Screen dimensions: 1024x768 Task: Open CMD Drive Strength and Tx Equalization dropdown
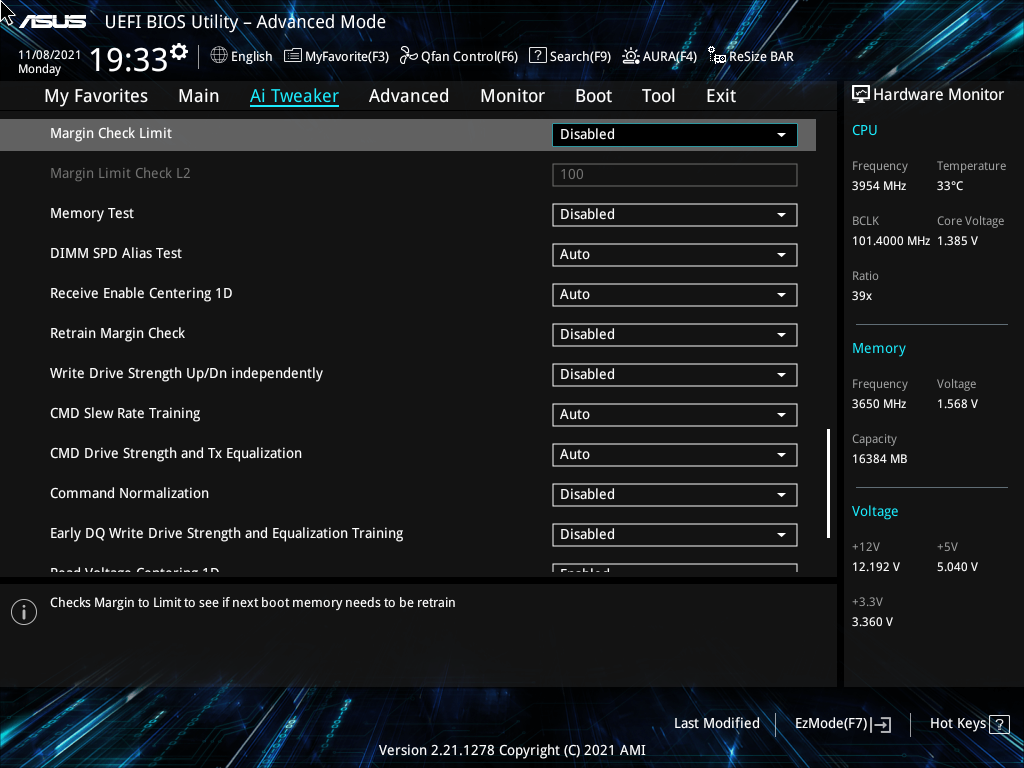(675, 455)
